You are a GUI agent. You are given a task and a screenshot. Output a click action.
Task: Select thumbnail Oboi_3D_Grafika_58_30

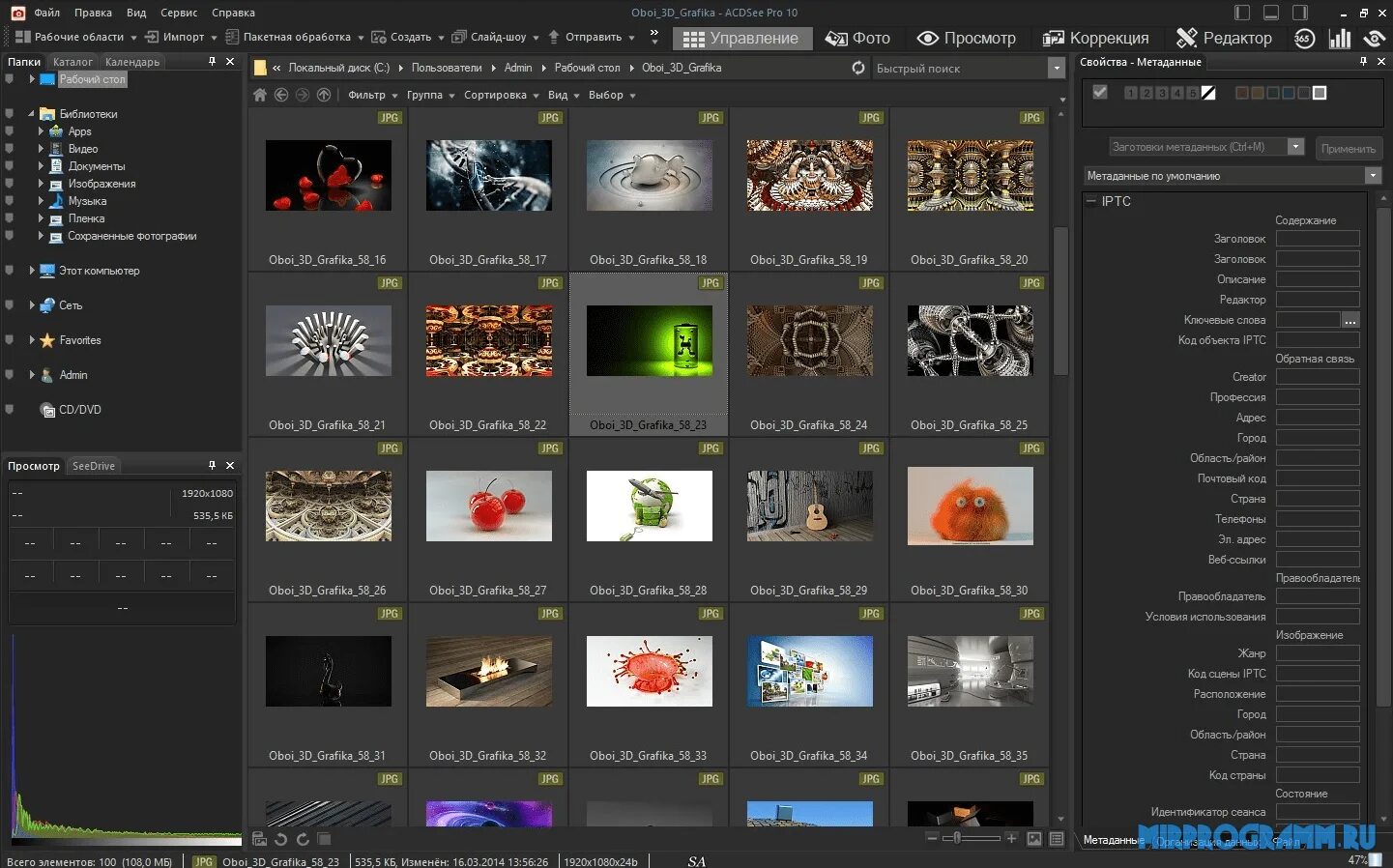[970, 520]
